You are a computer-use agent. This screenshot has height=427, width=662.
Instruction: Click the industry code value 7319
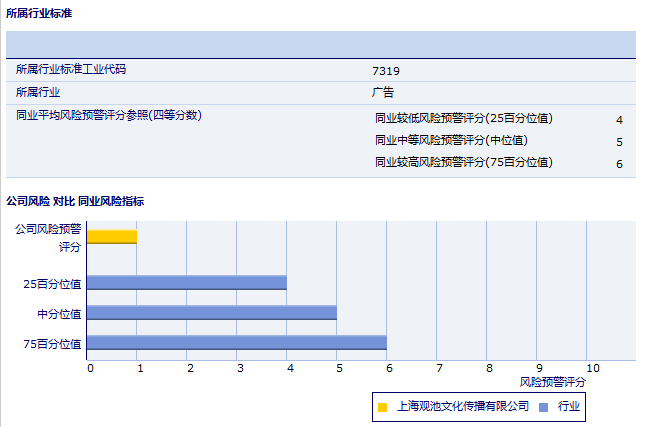coord(386,71)
